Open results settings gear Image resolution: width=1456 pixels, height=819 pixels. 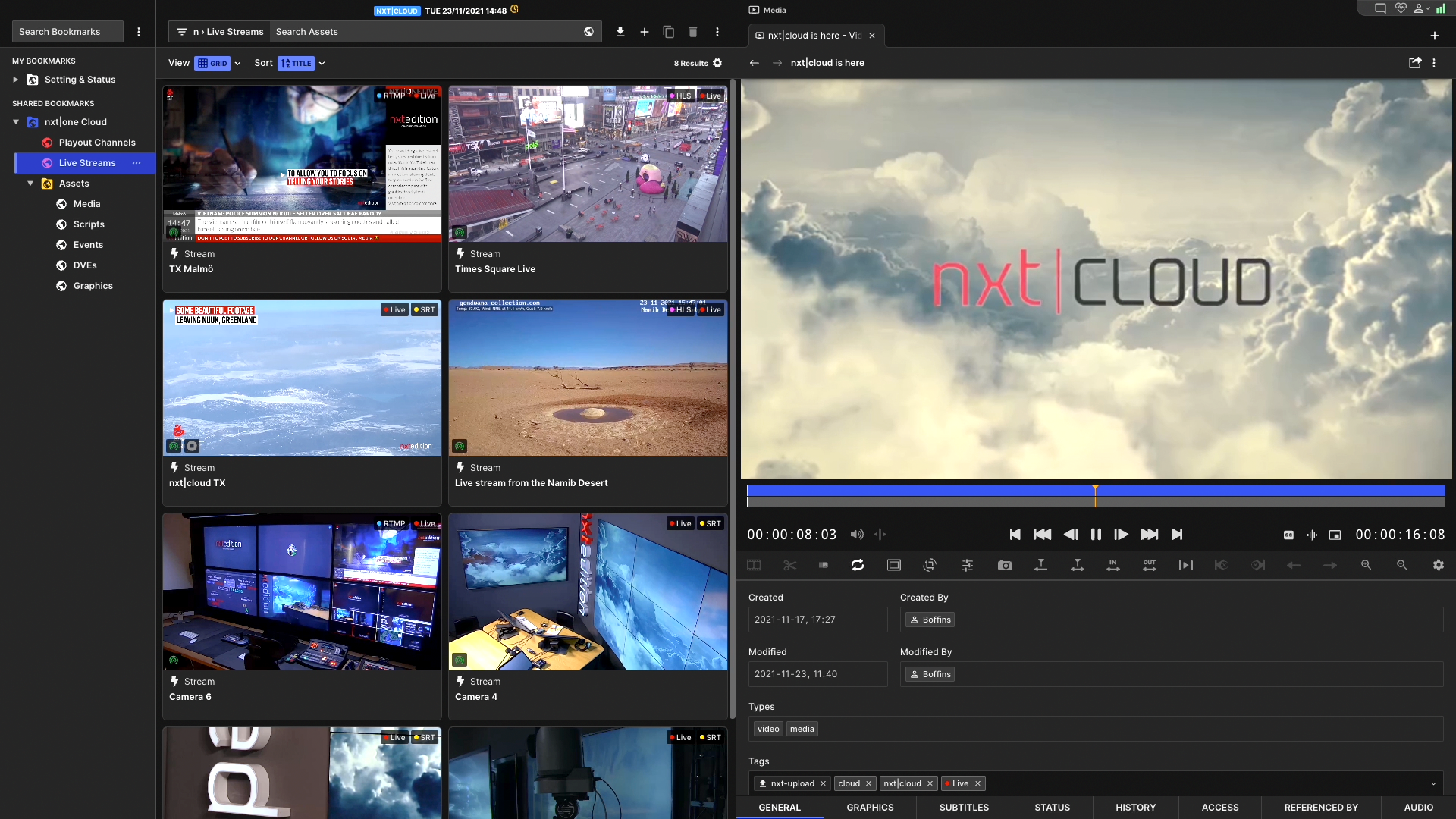717,63
